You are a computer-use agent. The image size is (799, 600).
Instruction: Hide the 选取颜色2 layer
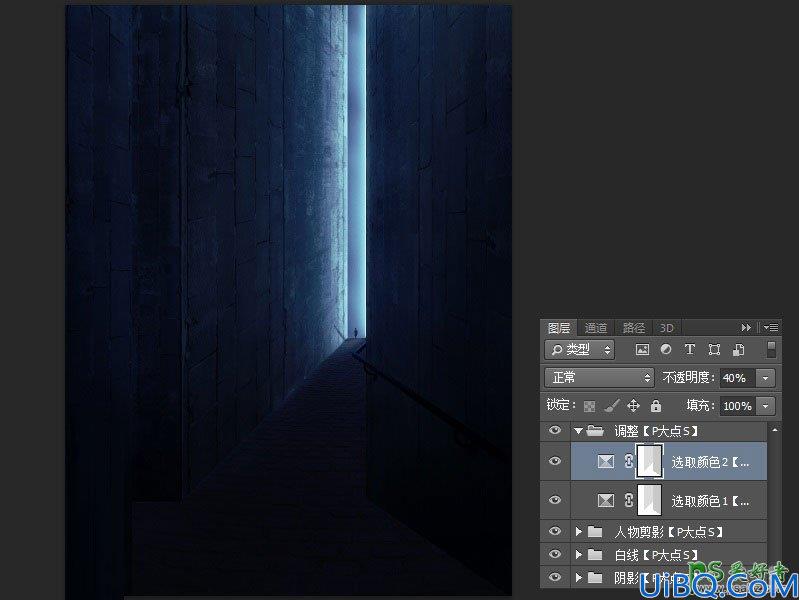pyautogui.click(x=554, y=461)
